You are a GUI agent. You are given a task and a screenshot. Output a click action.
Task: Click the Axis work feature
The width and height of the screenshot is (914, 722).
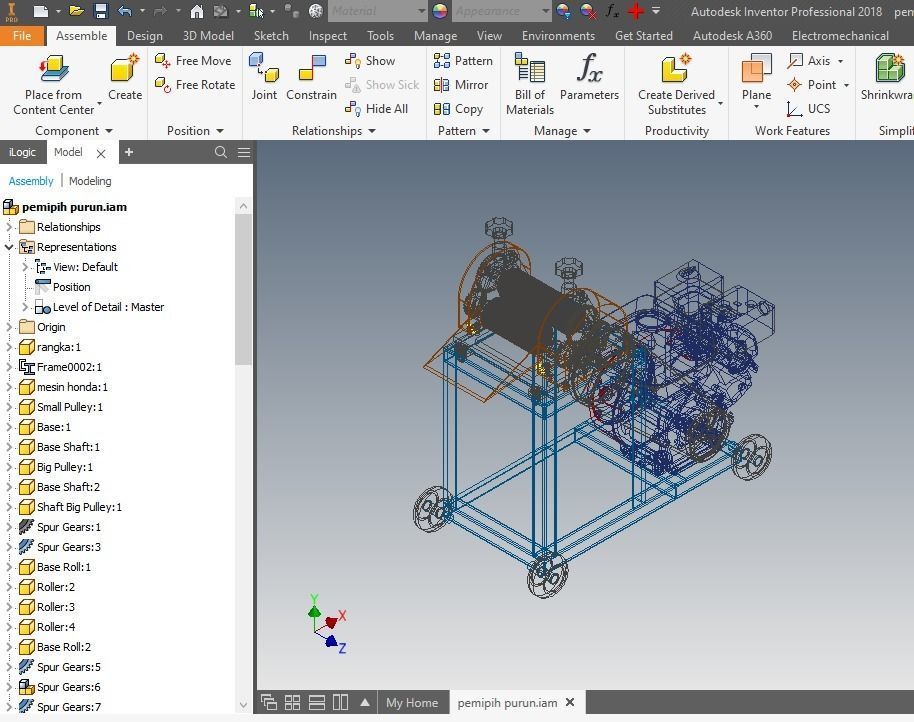point(808,61)
